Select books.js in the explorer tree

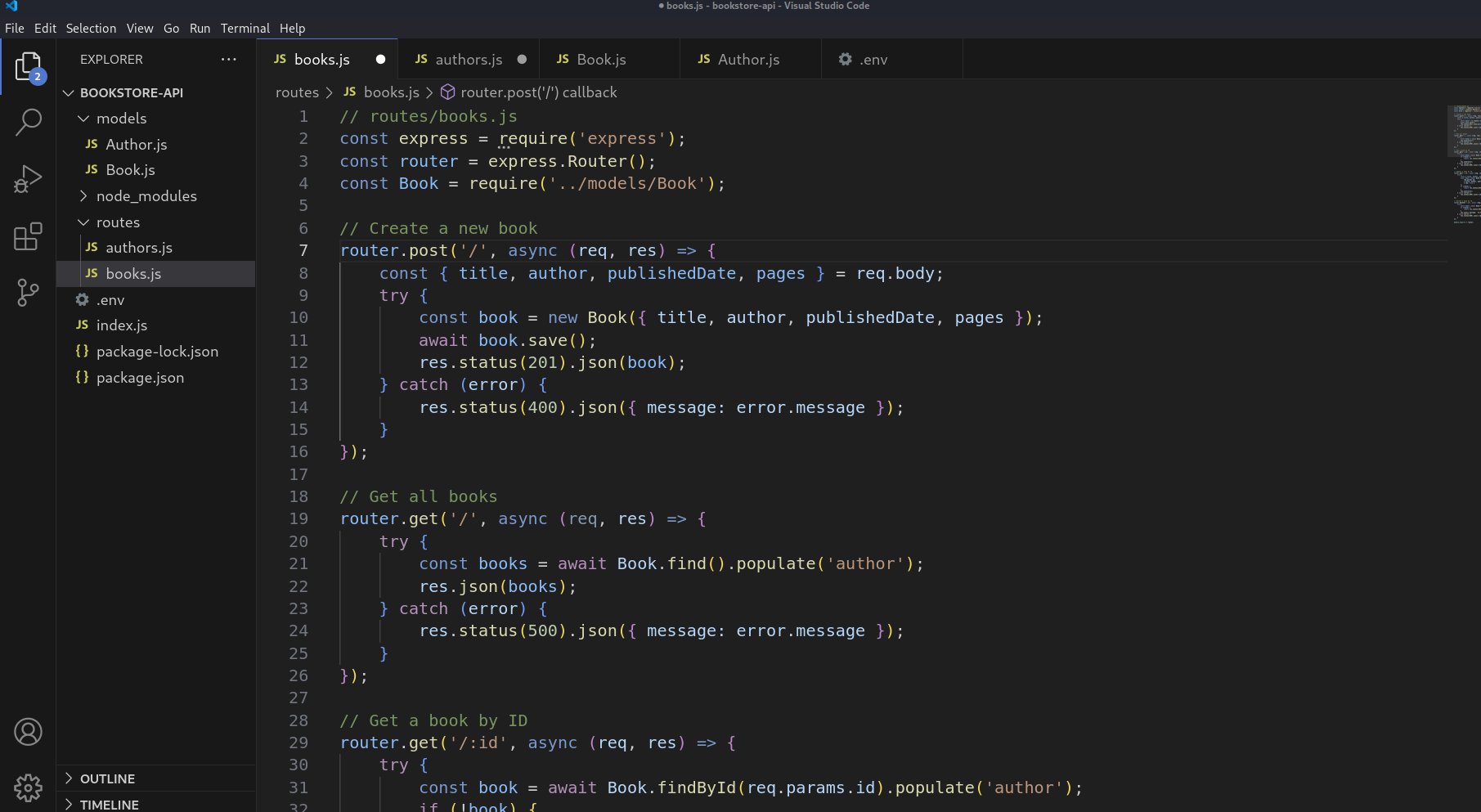(155, 273)
